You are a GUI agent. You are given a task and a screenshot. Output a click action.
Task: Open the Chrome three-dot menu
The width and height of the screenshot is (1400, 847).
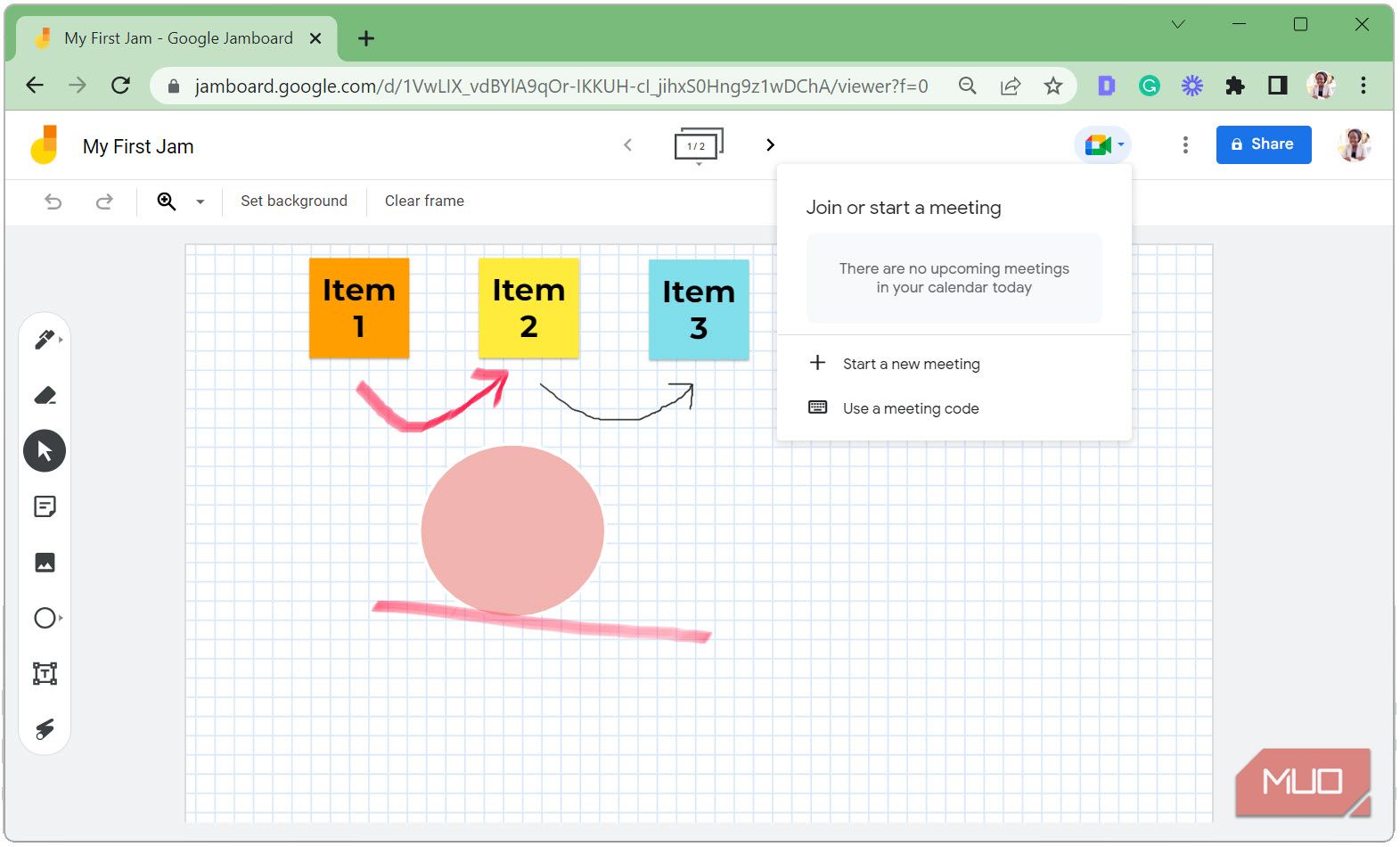pos(1363,86)
